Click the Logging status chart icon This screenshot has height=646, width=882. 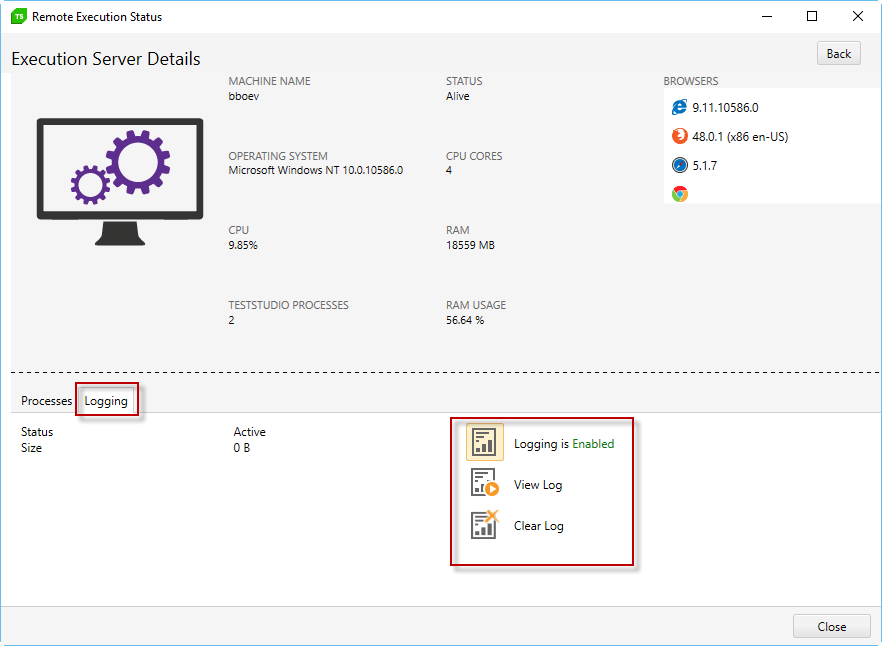[484, 441]
